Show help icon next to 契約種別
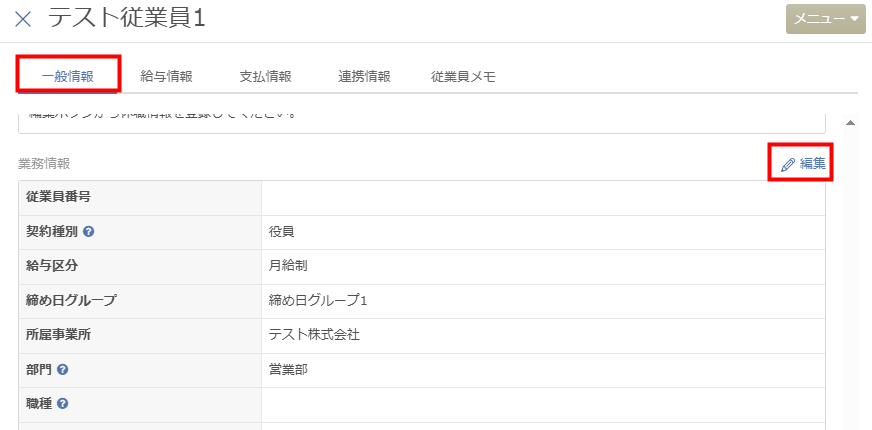Image resolution: width=872 pixels, height=430 pixels. [88, 232]
